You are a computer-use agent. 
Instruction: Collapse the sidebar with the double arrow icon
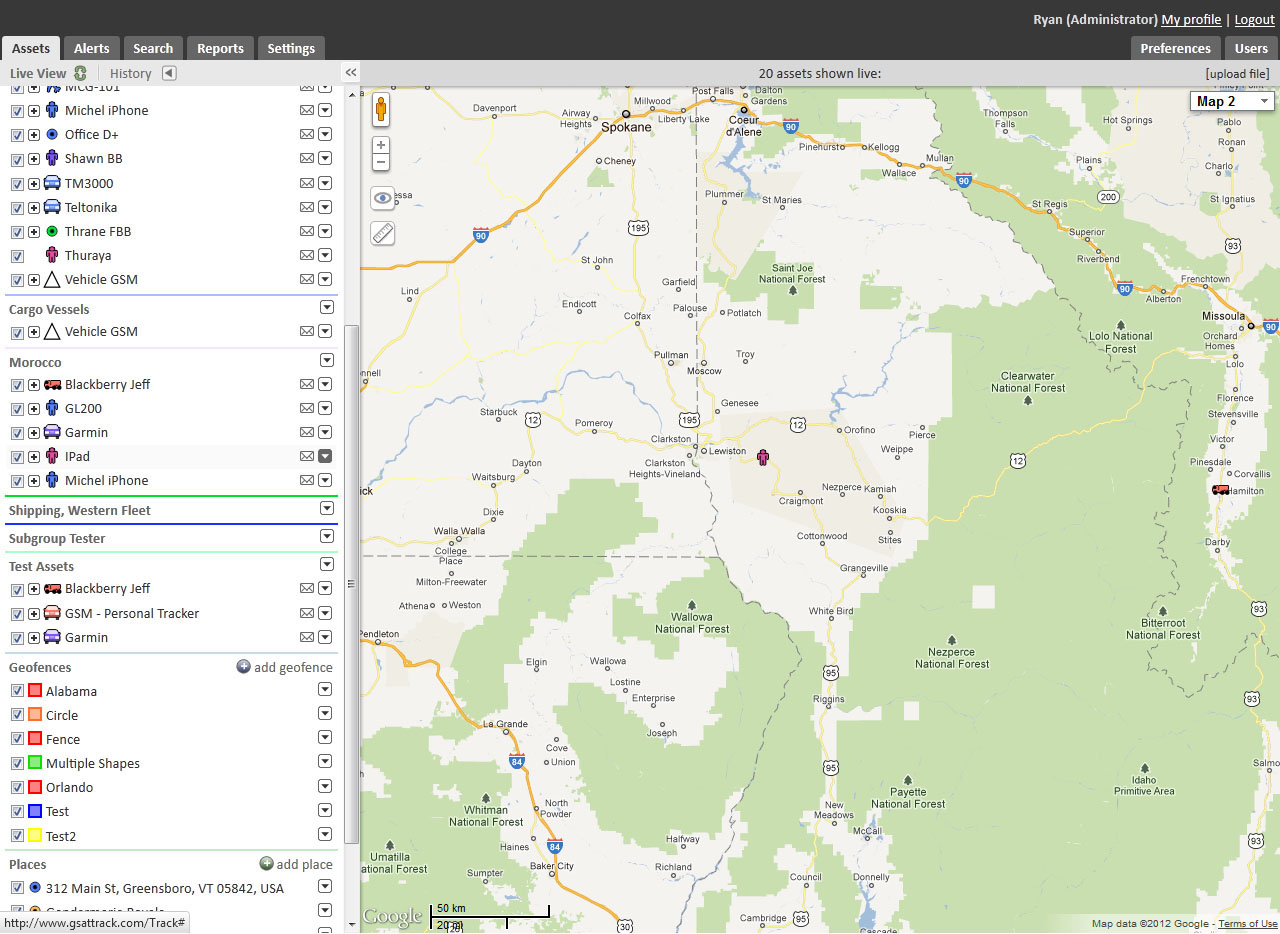point(351,73)
